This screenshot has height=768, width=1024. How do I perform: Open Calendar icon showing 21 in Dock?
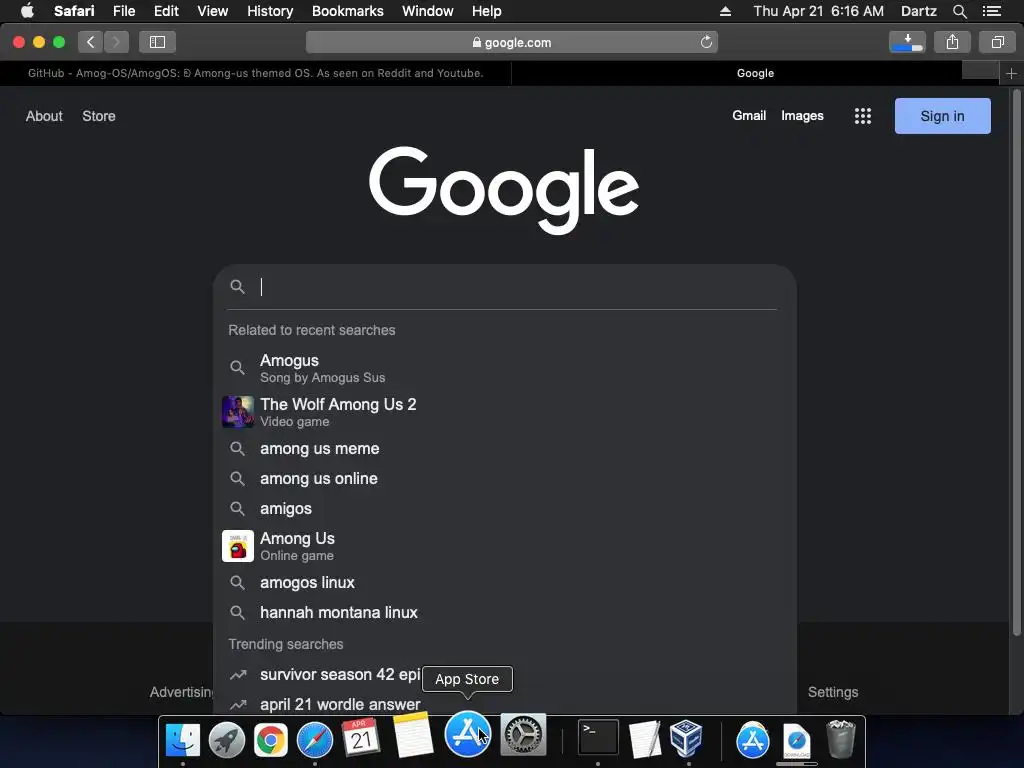click(360, 738)
